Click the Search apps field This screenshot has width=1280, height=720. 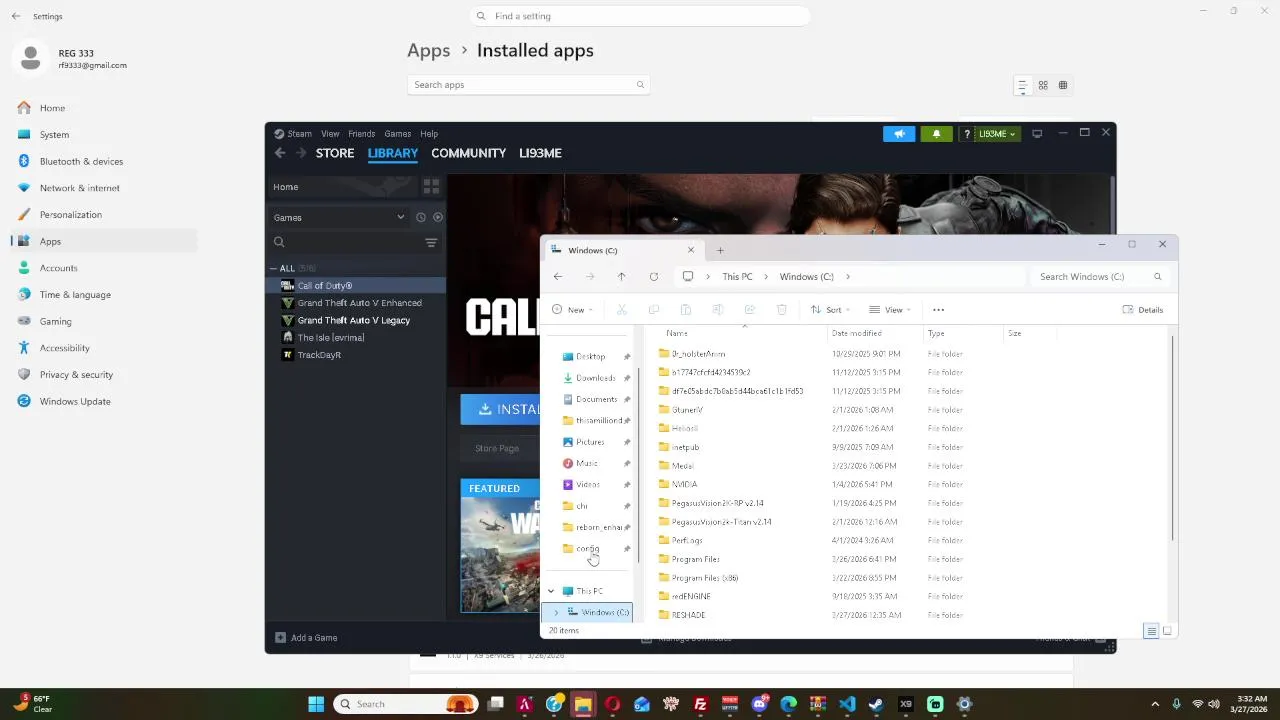tap(528, 85)
